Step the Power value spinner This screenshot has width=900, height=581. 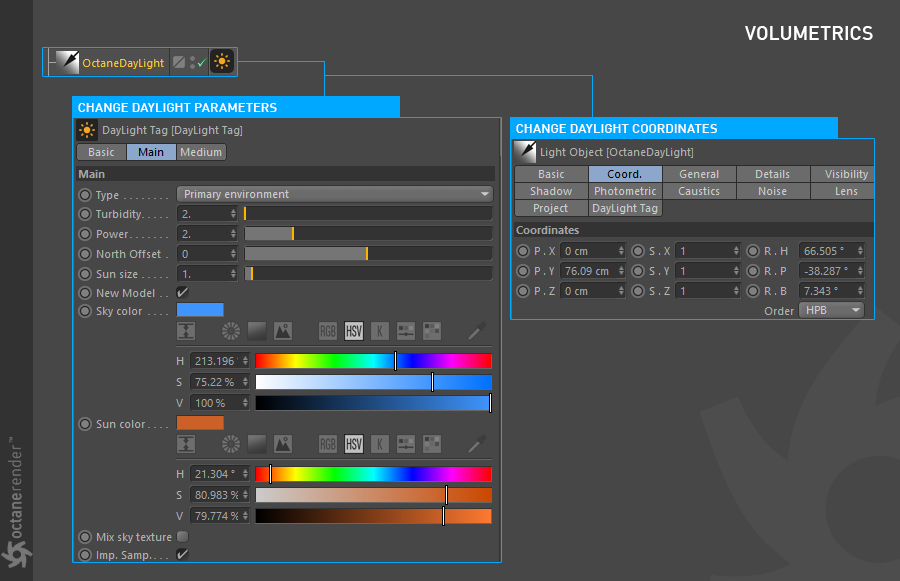pos(233,234)
